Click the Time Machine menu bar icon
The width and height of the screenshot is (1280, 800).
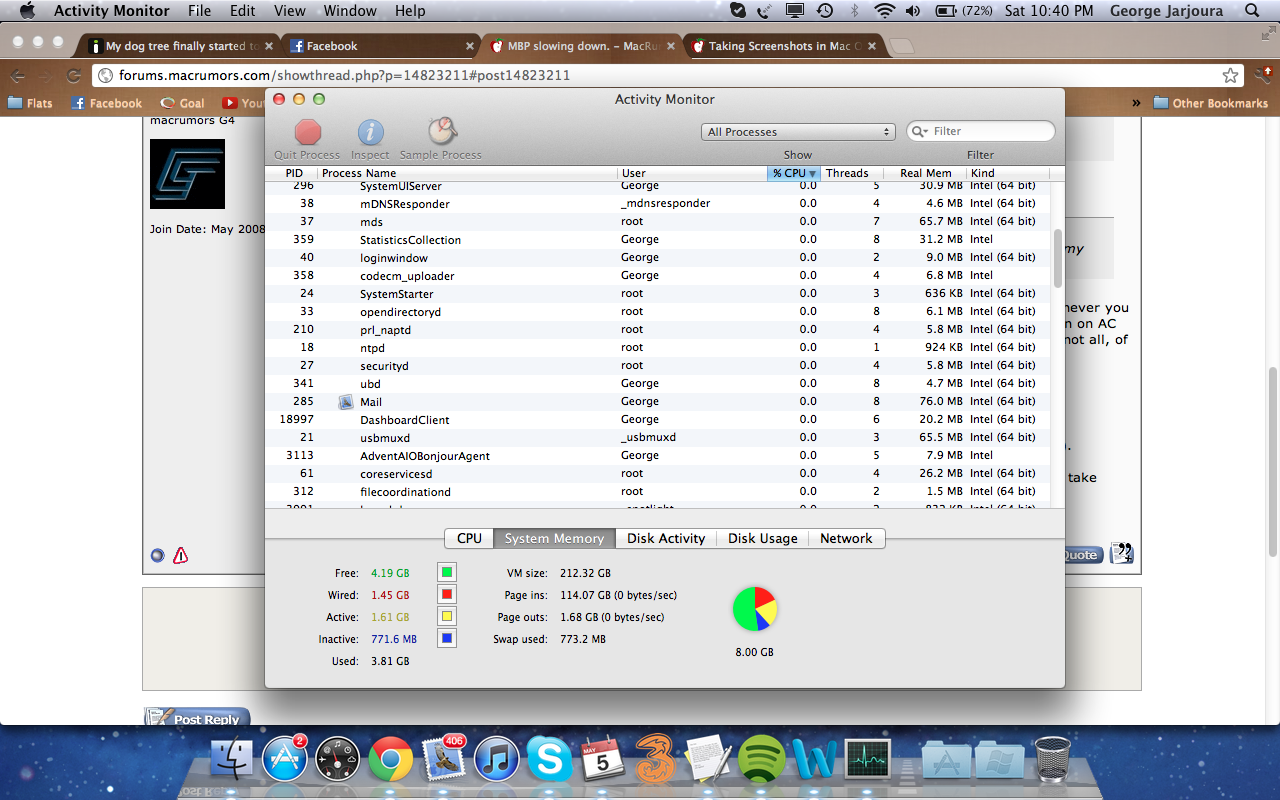825,11
